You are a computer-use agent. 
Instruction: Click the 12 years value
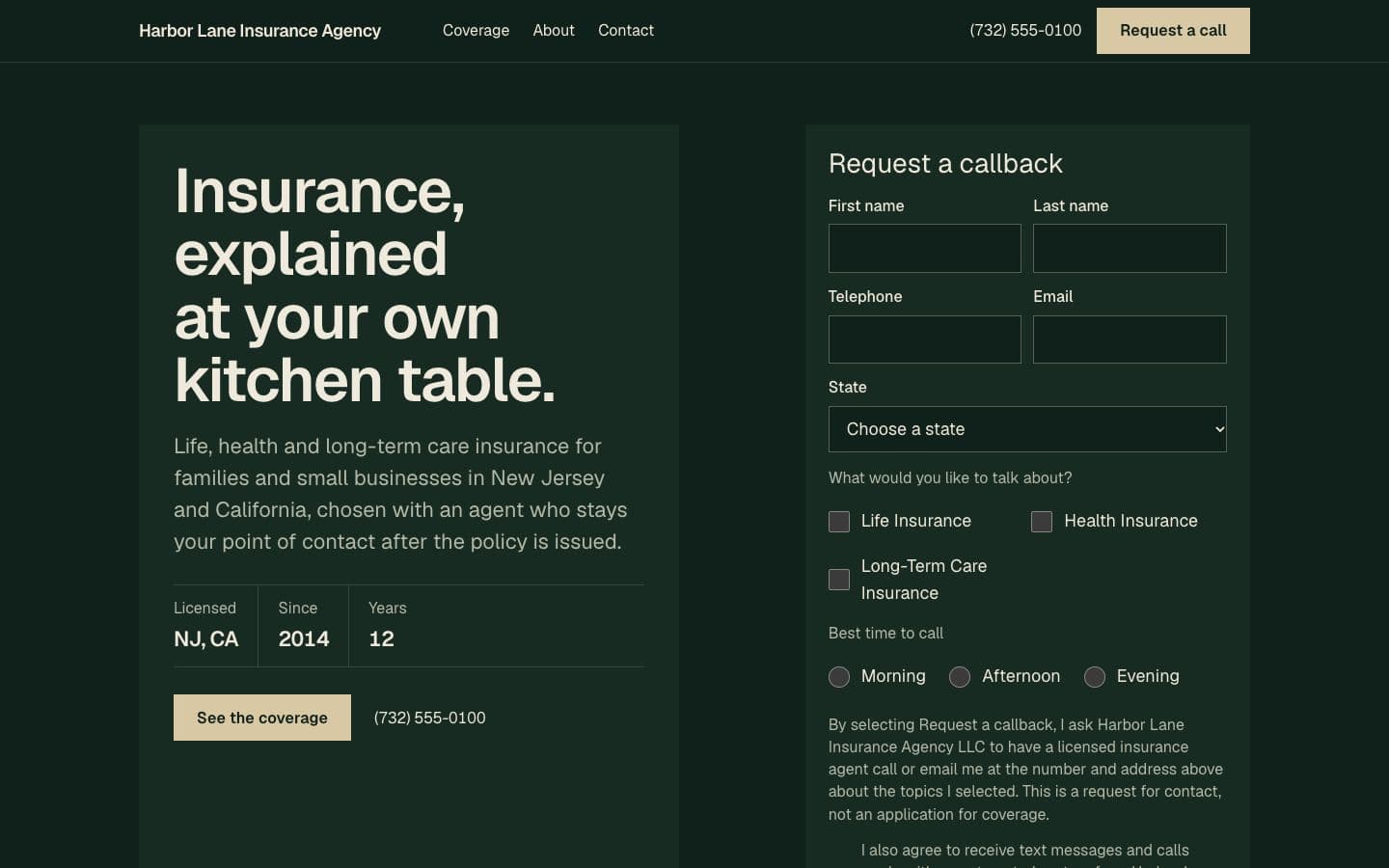pyautogui.click(x=381, y=638)
